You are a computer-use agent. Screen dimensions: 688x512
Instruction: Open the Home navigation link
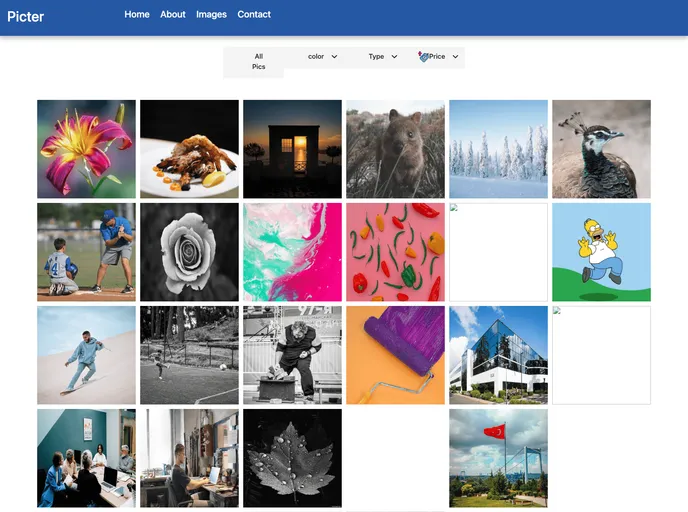tap(137, 15)
